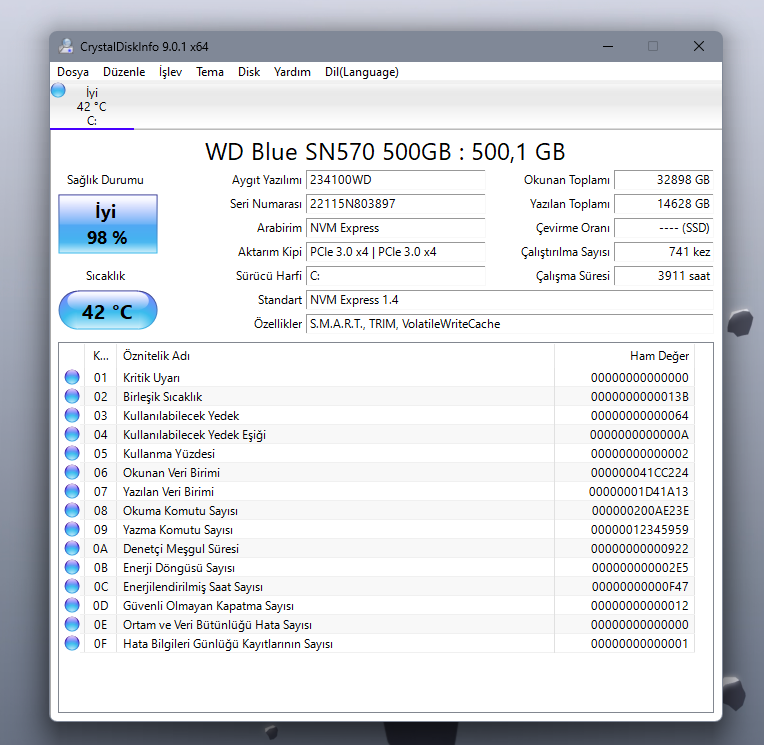Select the Denetçi Meşgul Süresi attribute name
764x745 pixels.
(x=181, y=549)
